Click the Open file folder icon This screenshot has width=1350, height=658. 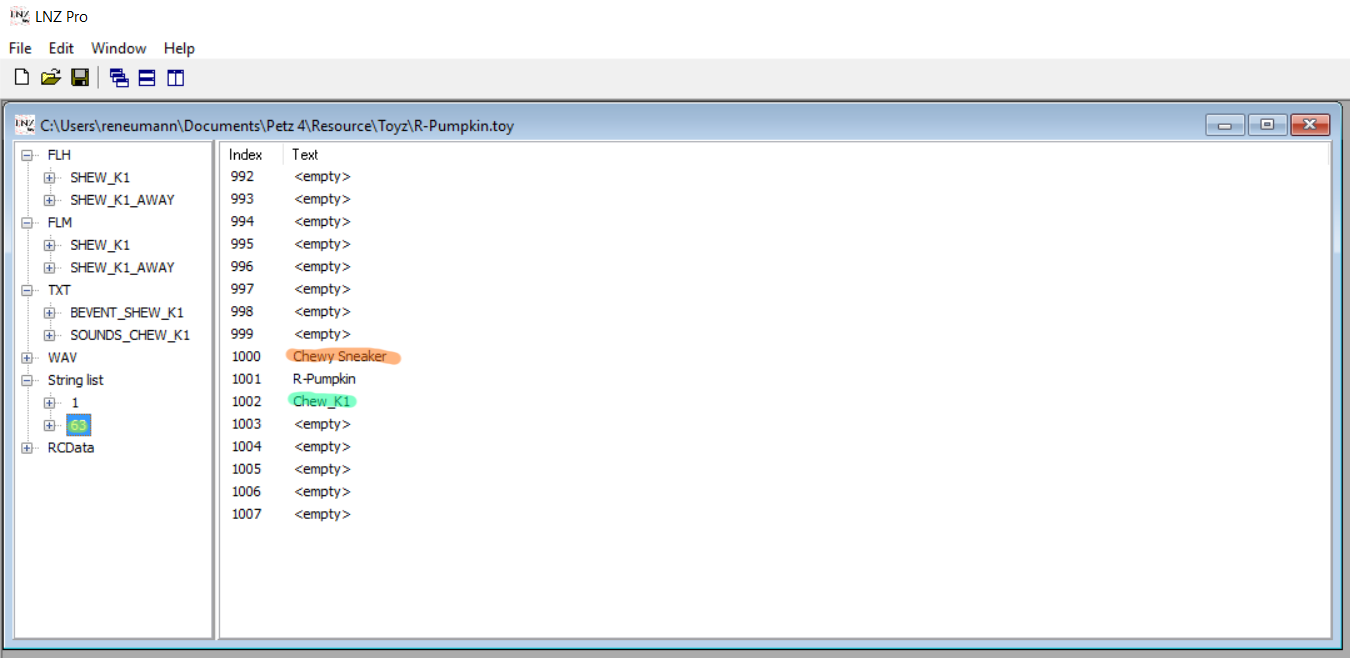point(51,78)
